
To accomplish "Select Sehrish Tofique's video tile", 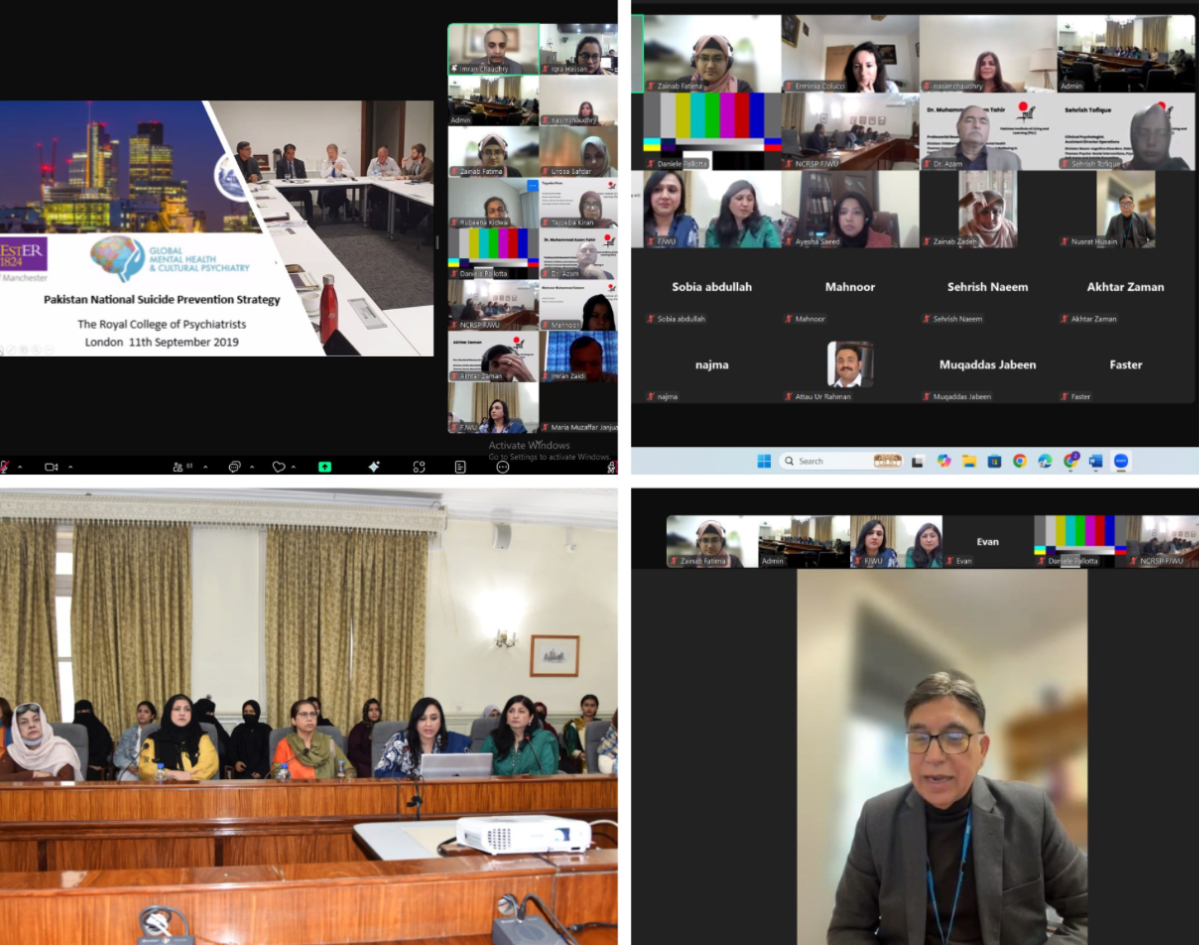I will coord(1126,132).
